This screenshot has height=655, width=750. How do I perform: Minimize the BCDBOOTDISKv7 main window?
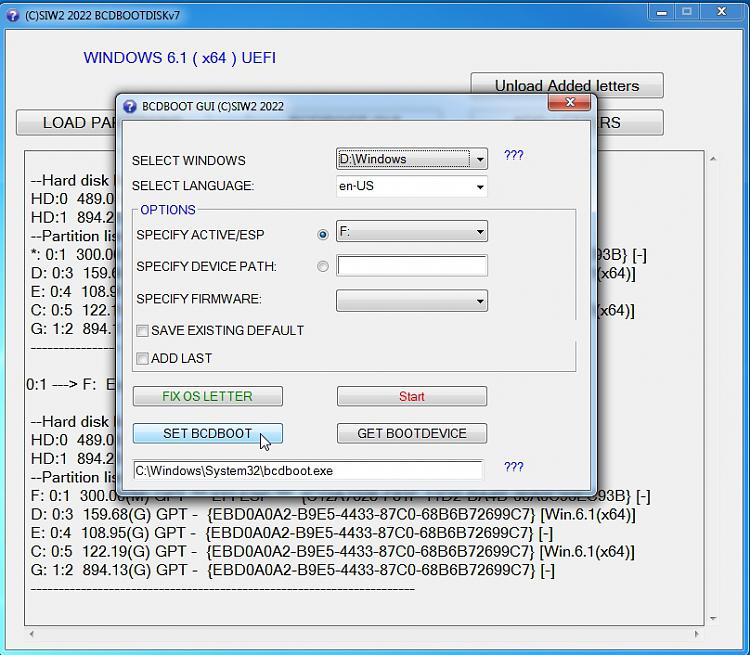click(662, 12)
